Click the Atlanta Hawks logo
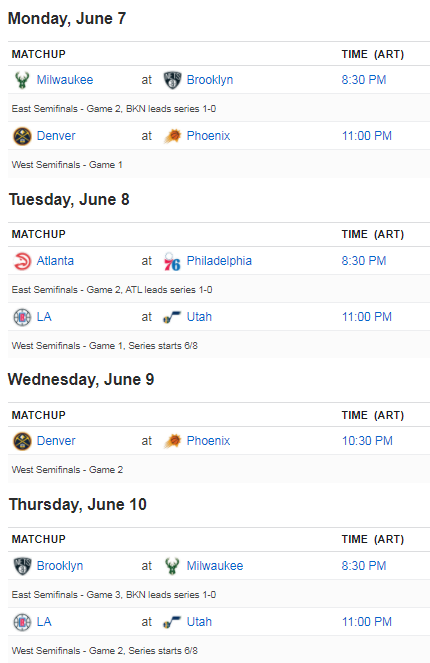430x663 pixels. tap(22, 261)
